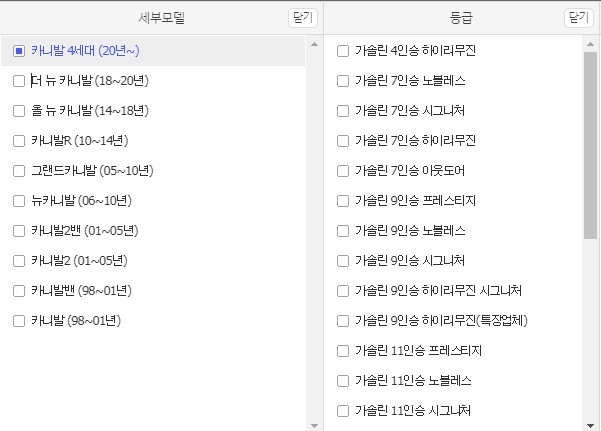Image resolution: width=601 pixels, height=431 pixels.
Task: Click the 등급 list scrollbar thumb
Action: click(590, 145)
